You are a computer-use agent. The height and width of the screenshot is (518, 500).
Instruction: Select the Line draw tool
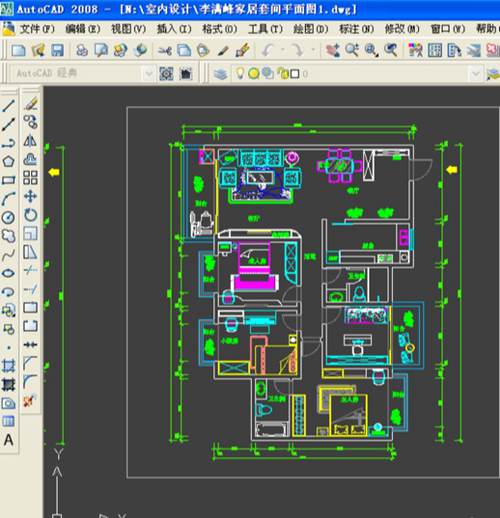8,106
